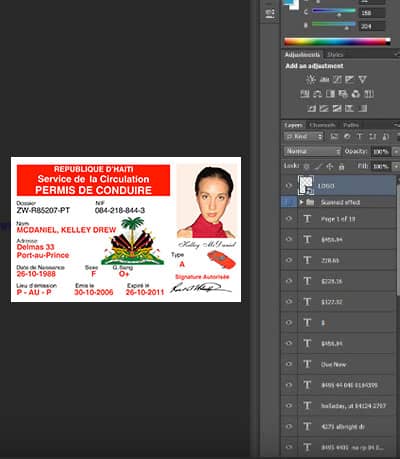Click the G value field showing 158
This screenshot has height=459, width=400.
click(372, 13)
